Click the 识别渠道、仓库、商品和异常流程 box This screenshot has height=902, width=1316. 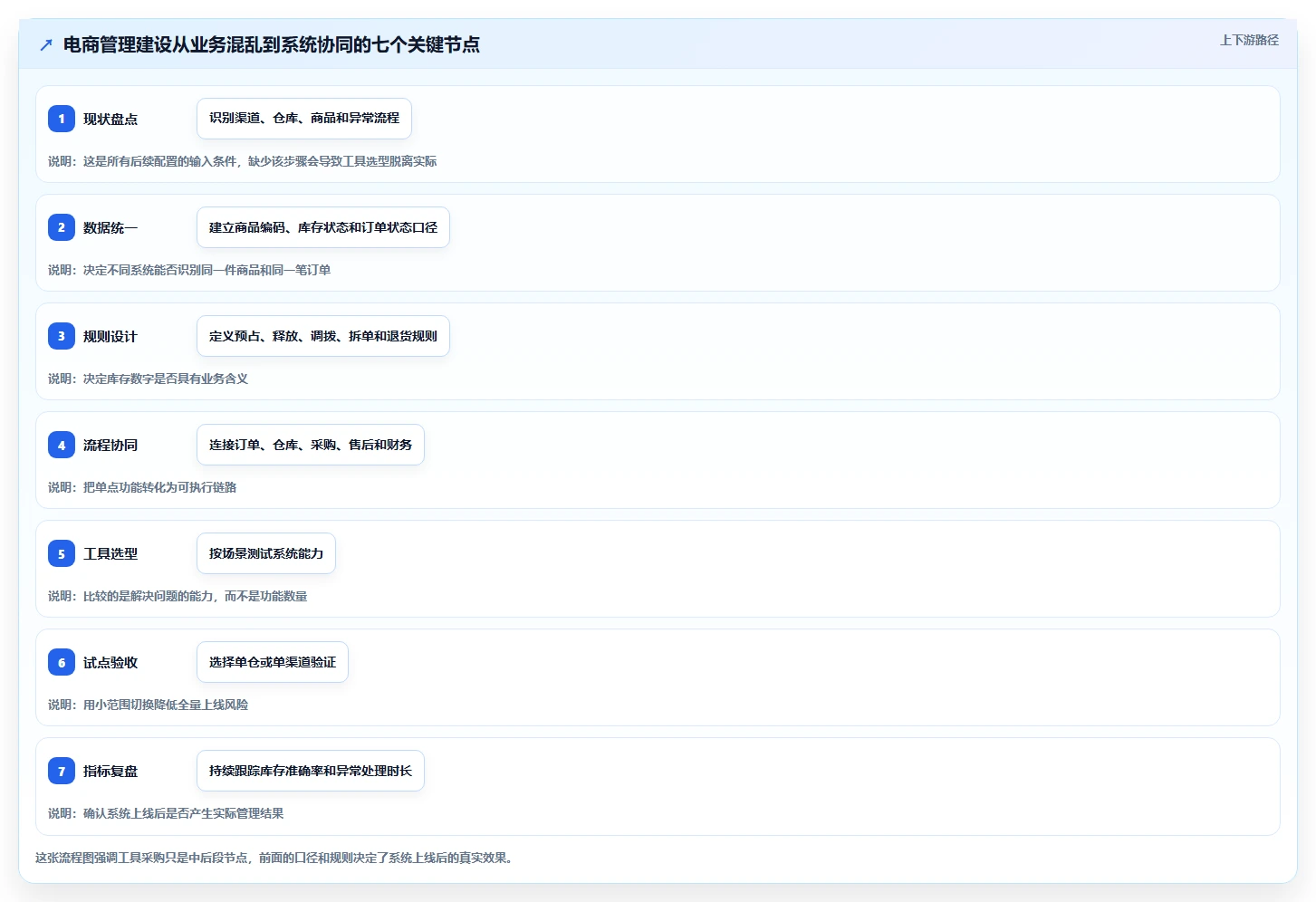tap(304, 119)
